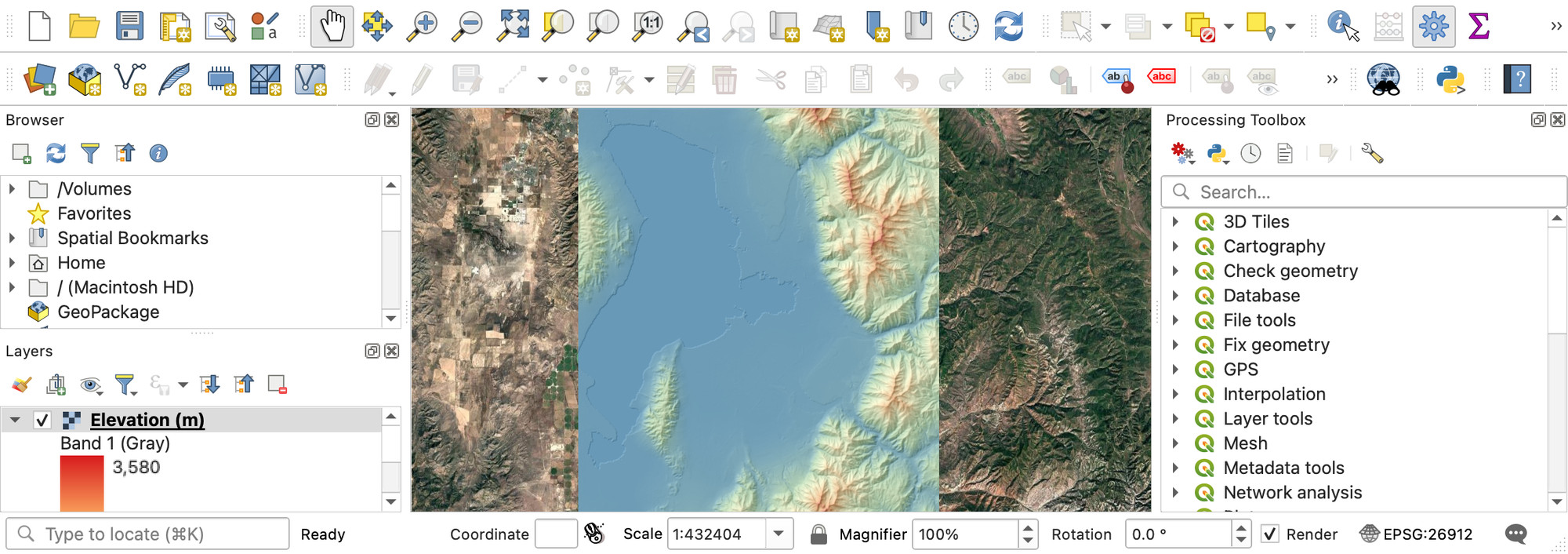The width and height of the screenshot is (1568, 554).
Task: Refresh the map canvas
Action: (1009, 26)
